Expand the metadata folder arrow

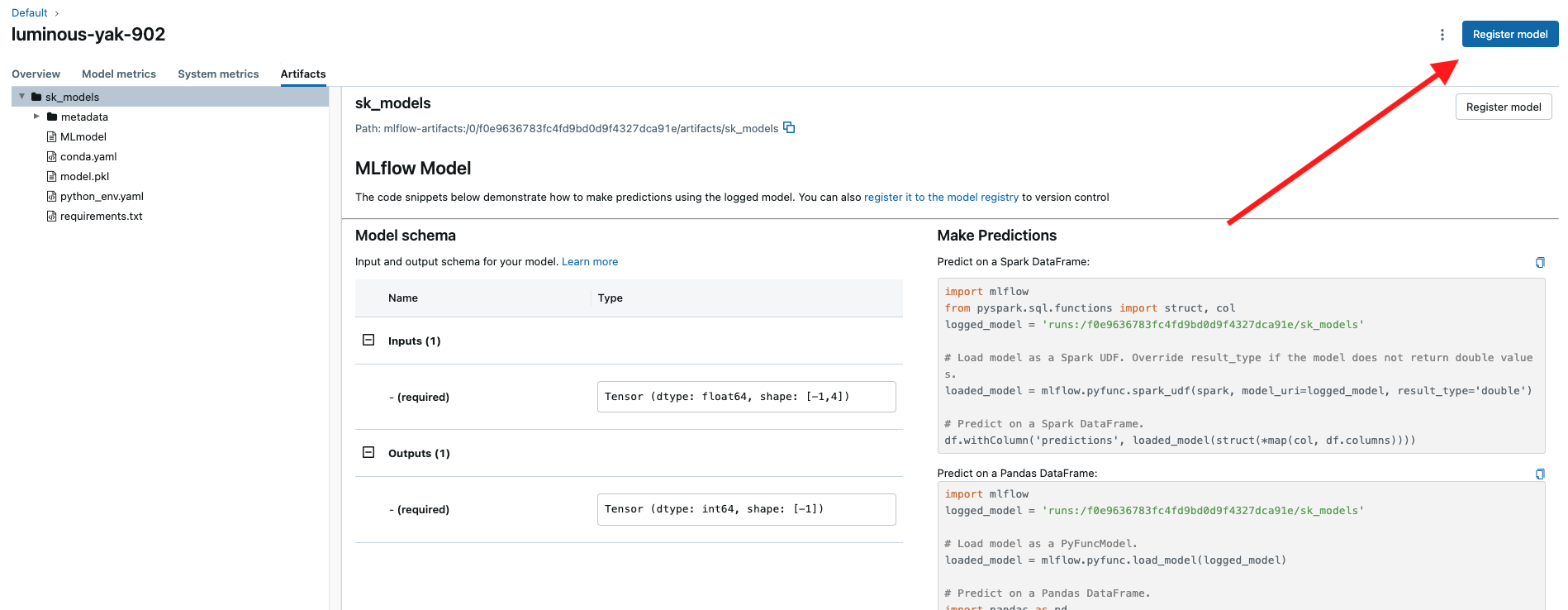pos(36,117)
